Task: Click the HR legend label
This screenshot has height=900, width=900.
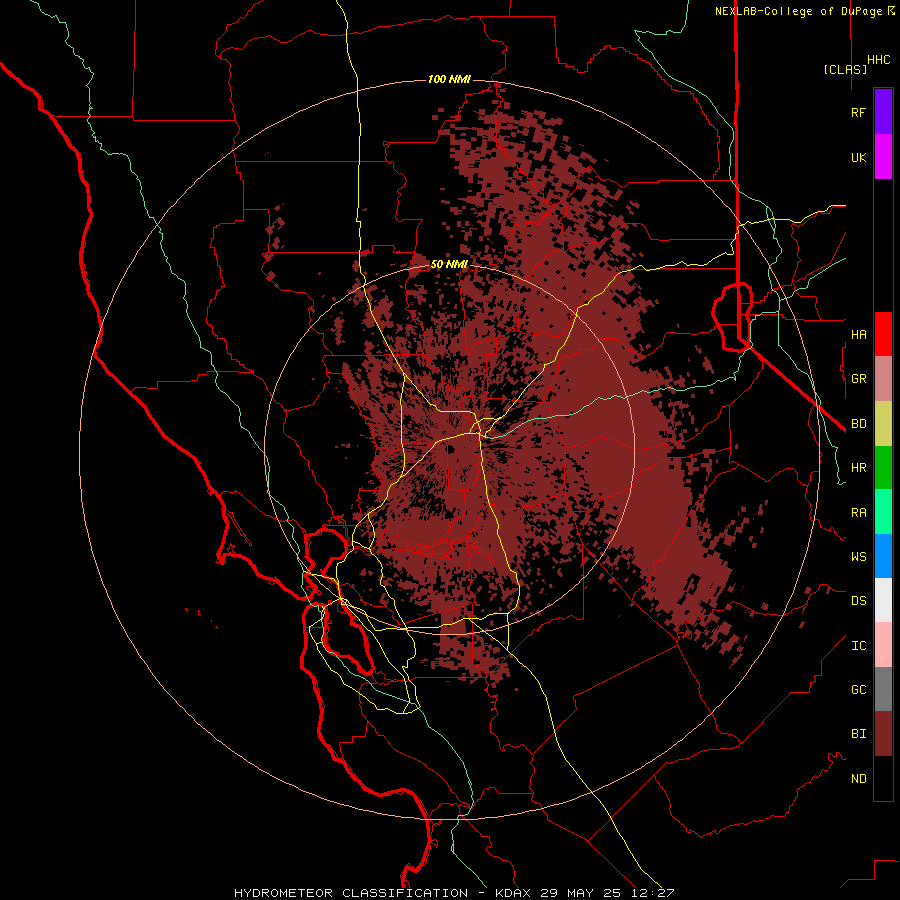Action: [x=858, y=468]
